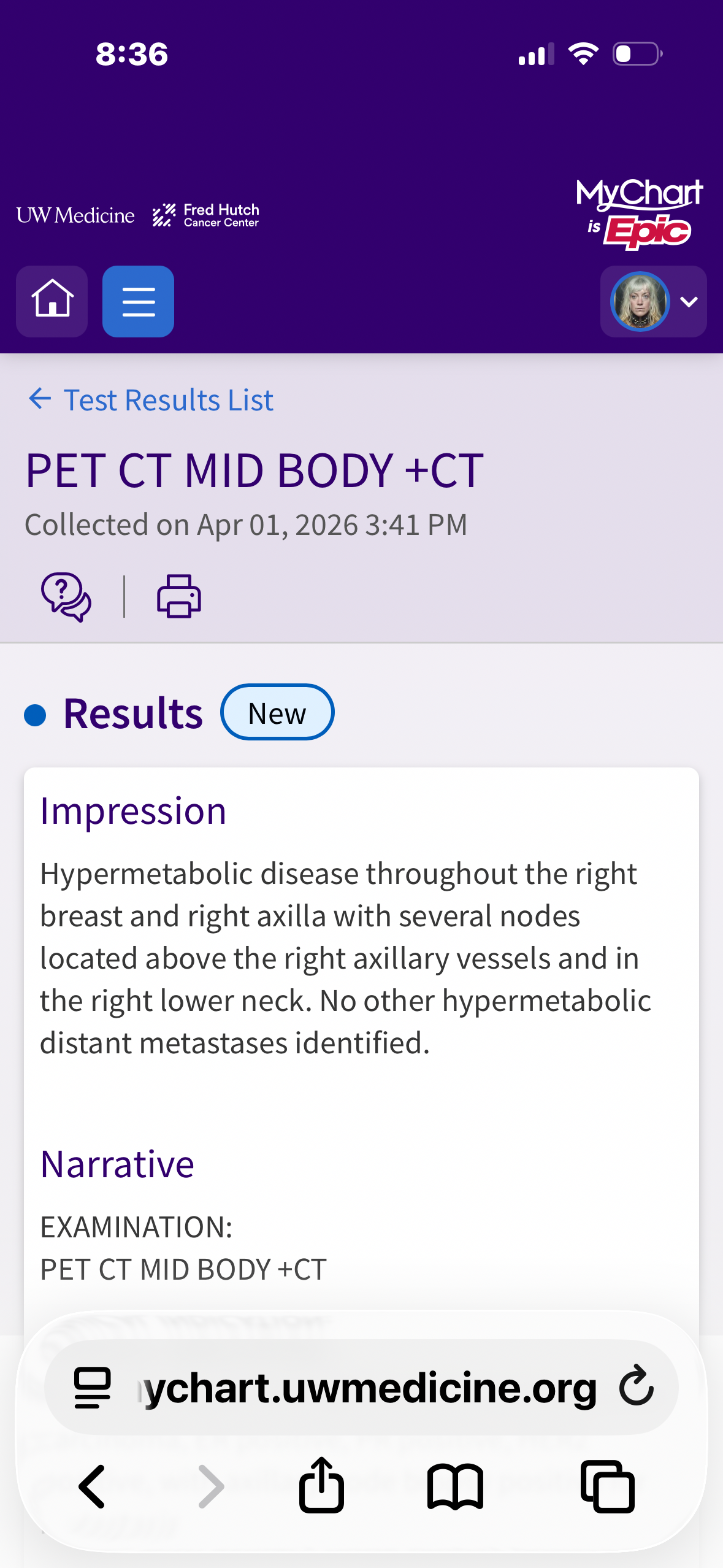Expand the profile account dropdown
723x1568 pixels.
tap(689, 302)
